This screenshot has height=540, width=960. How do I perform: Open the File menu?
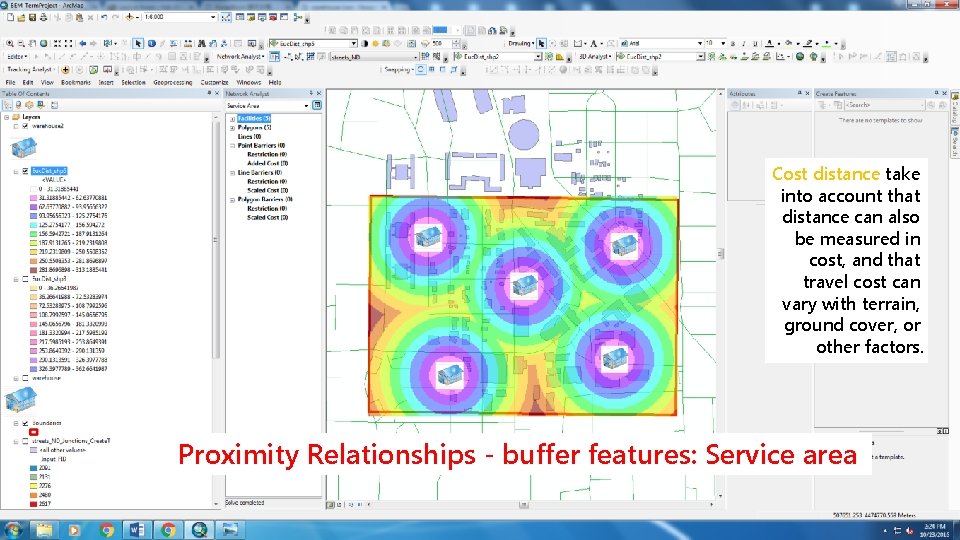10,82
